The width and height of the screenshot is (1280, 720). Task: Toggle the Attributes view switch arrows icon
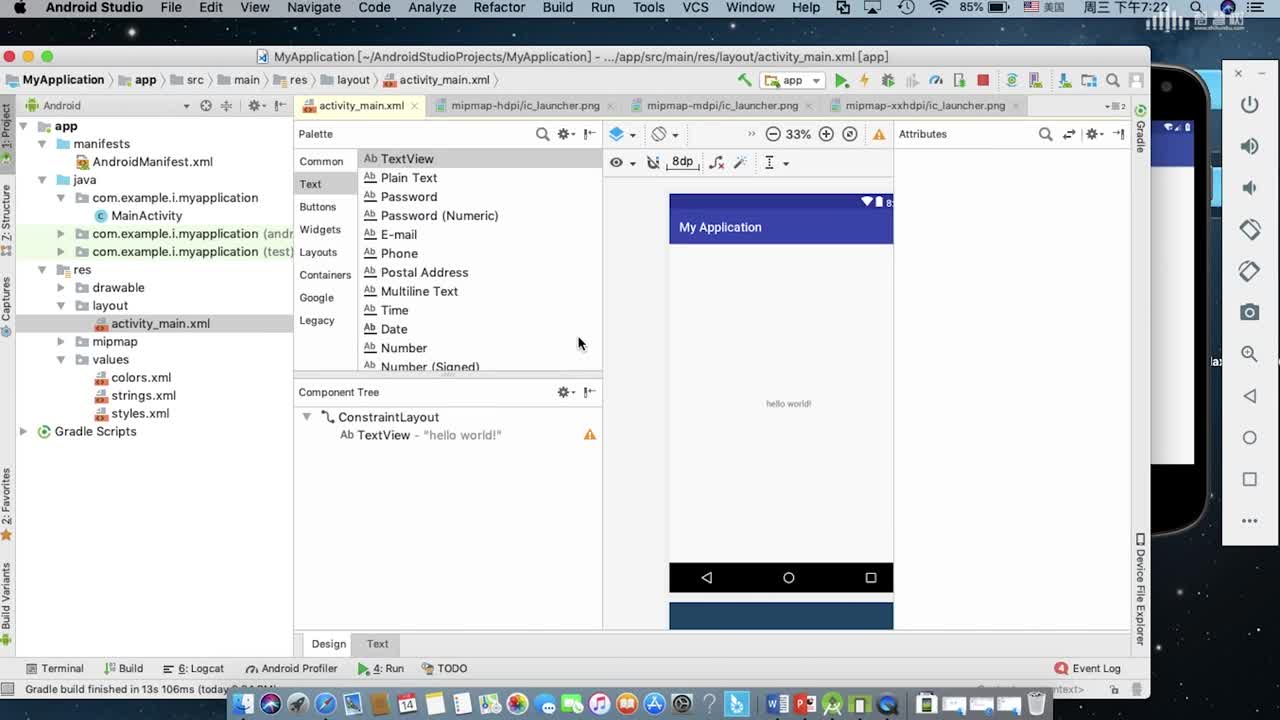click(1069, 134)
